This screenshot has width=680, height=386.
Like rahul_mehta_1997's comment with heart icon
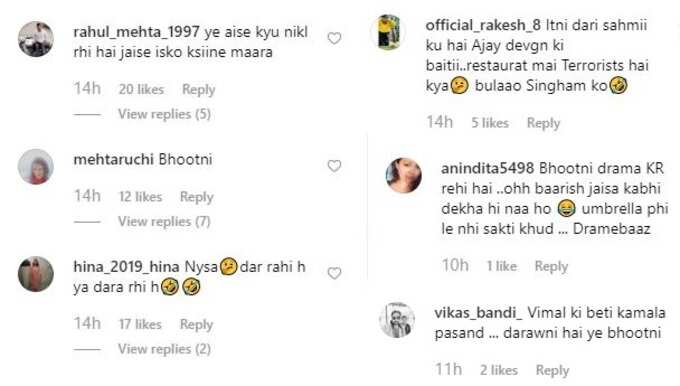coord(334,39)
